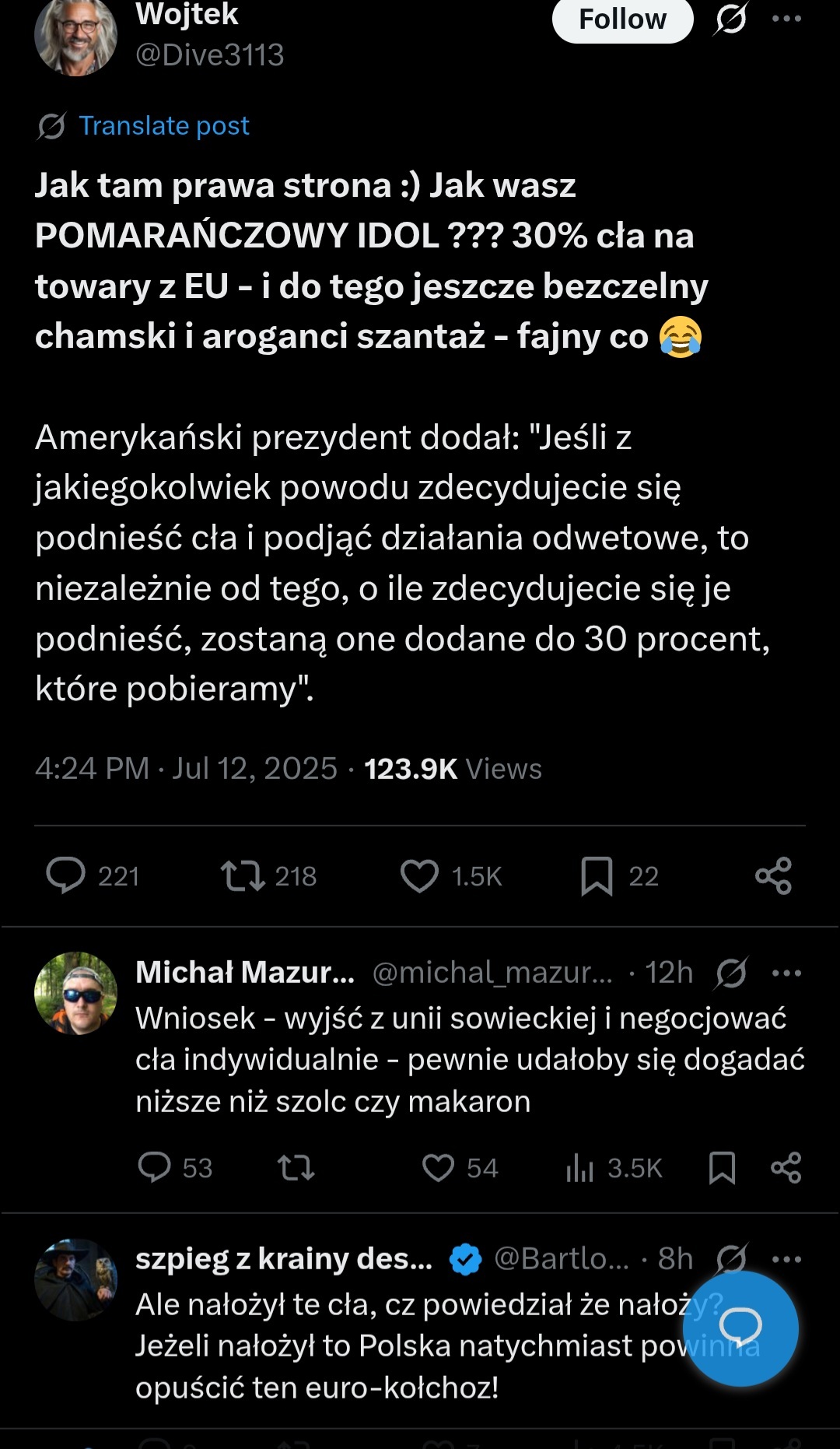Repost Michał Mazur's reply
840x1449 pixels.
click(296, 1167)
